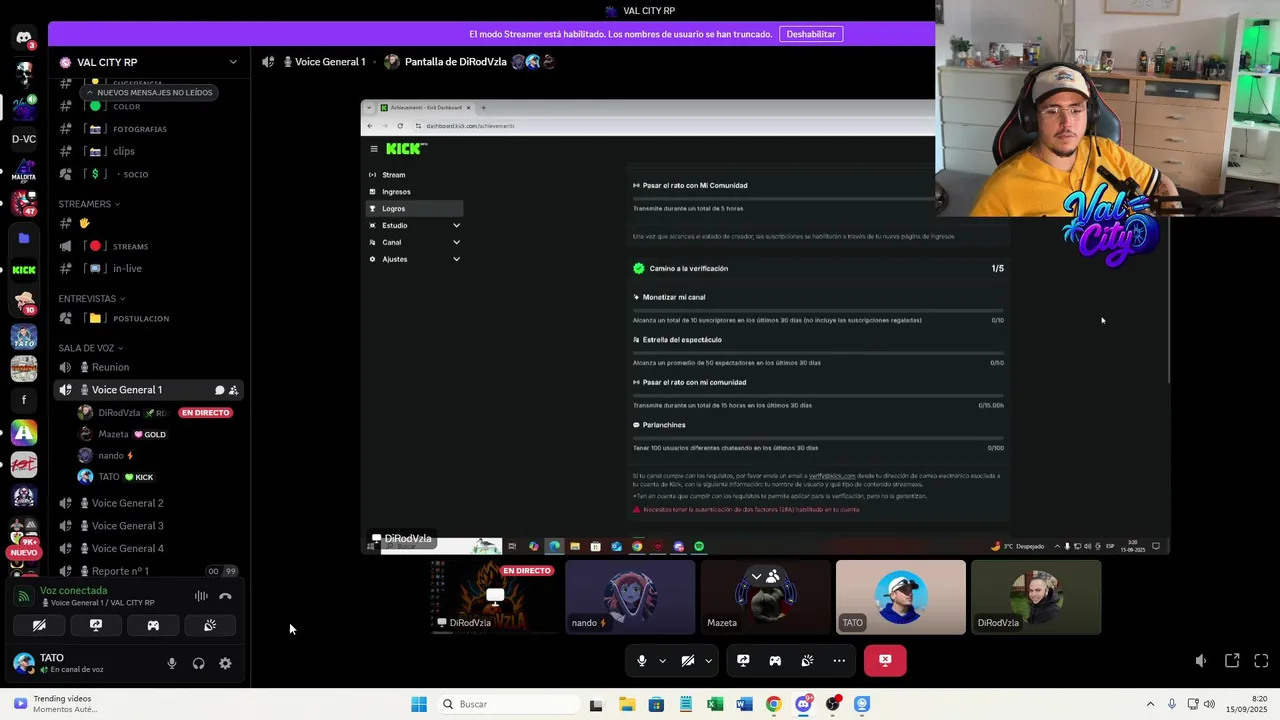The width and height of the screenshot is (1280, 720).
Task: Start an activity from the voice connected panel
Action: tap(153, 625)
